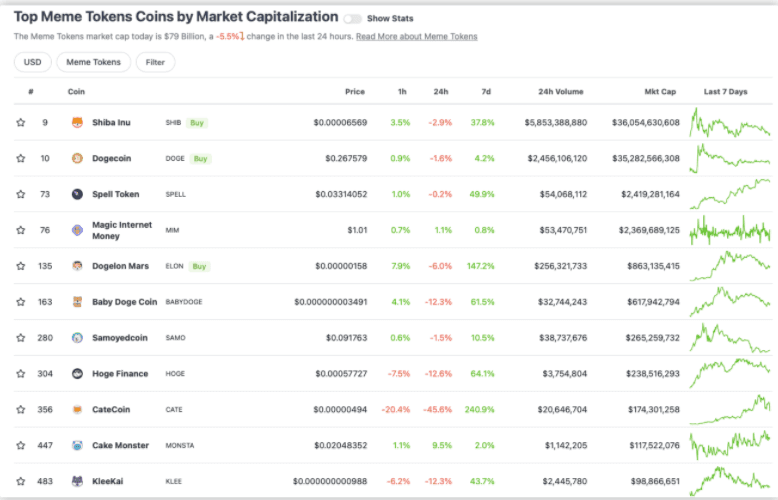
Task: Open Dogelon Mars 7-day sparkline chart
Action: 730,266
